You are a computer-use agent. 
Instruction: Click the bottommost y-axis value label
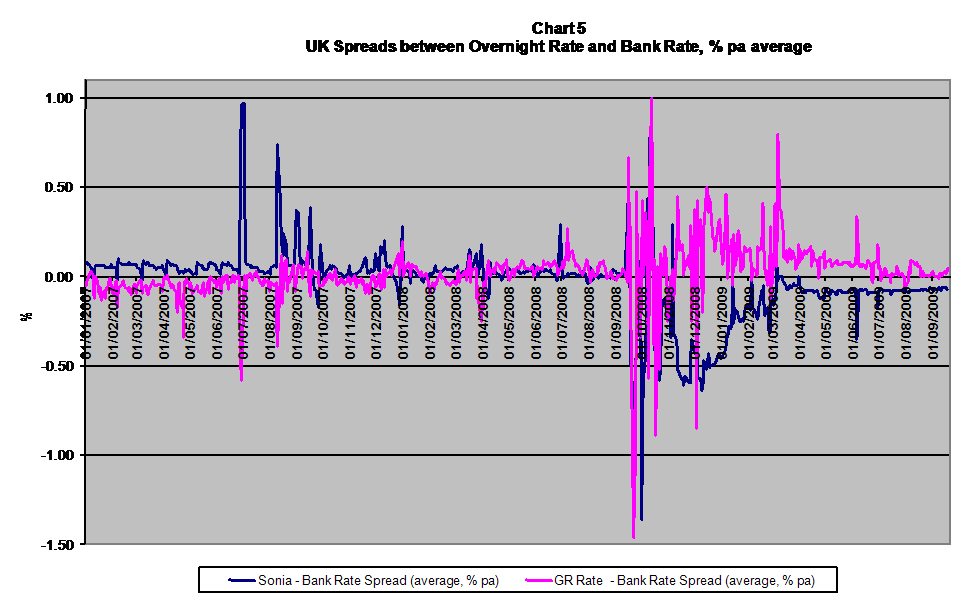tap(57, 544)
